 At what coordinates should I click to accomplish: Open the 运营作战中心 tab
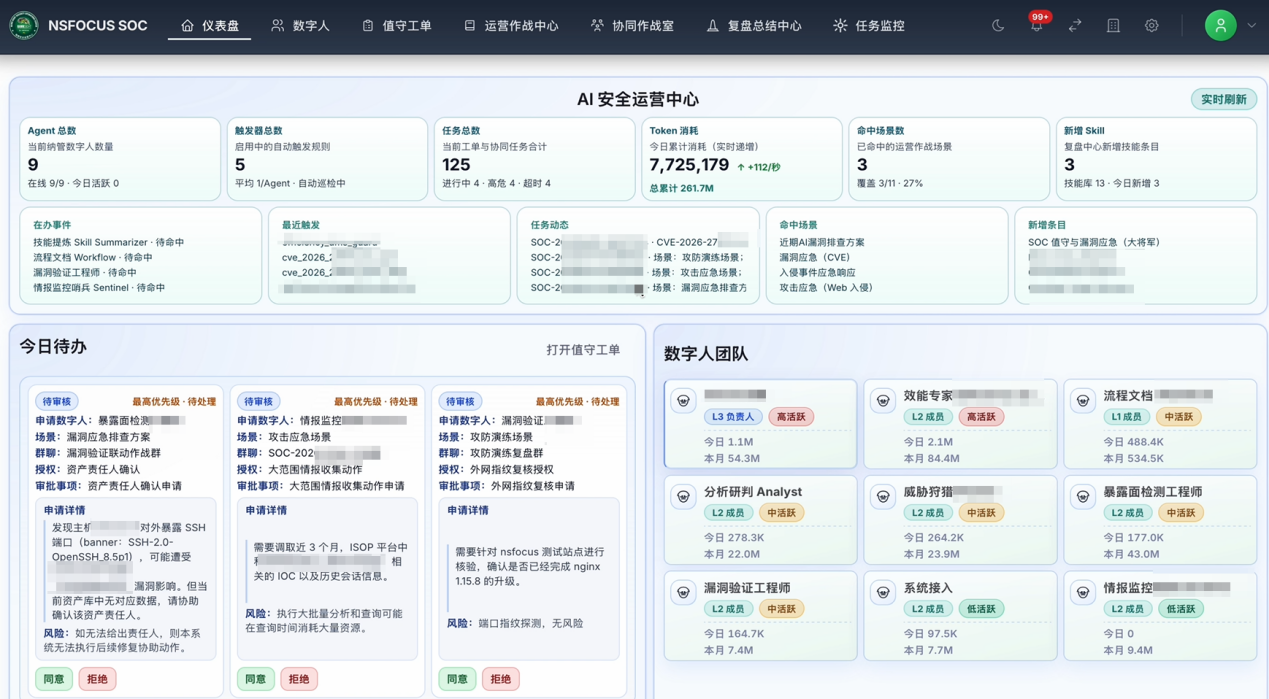[511, 26]
